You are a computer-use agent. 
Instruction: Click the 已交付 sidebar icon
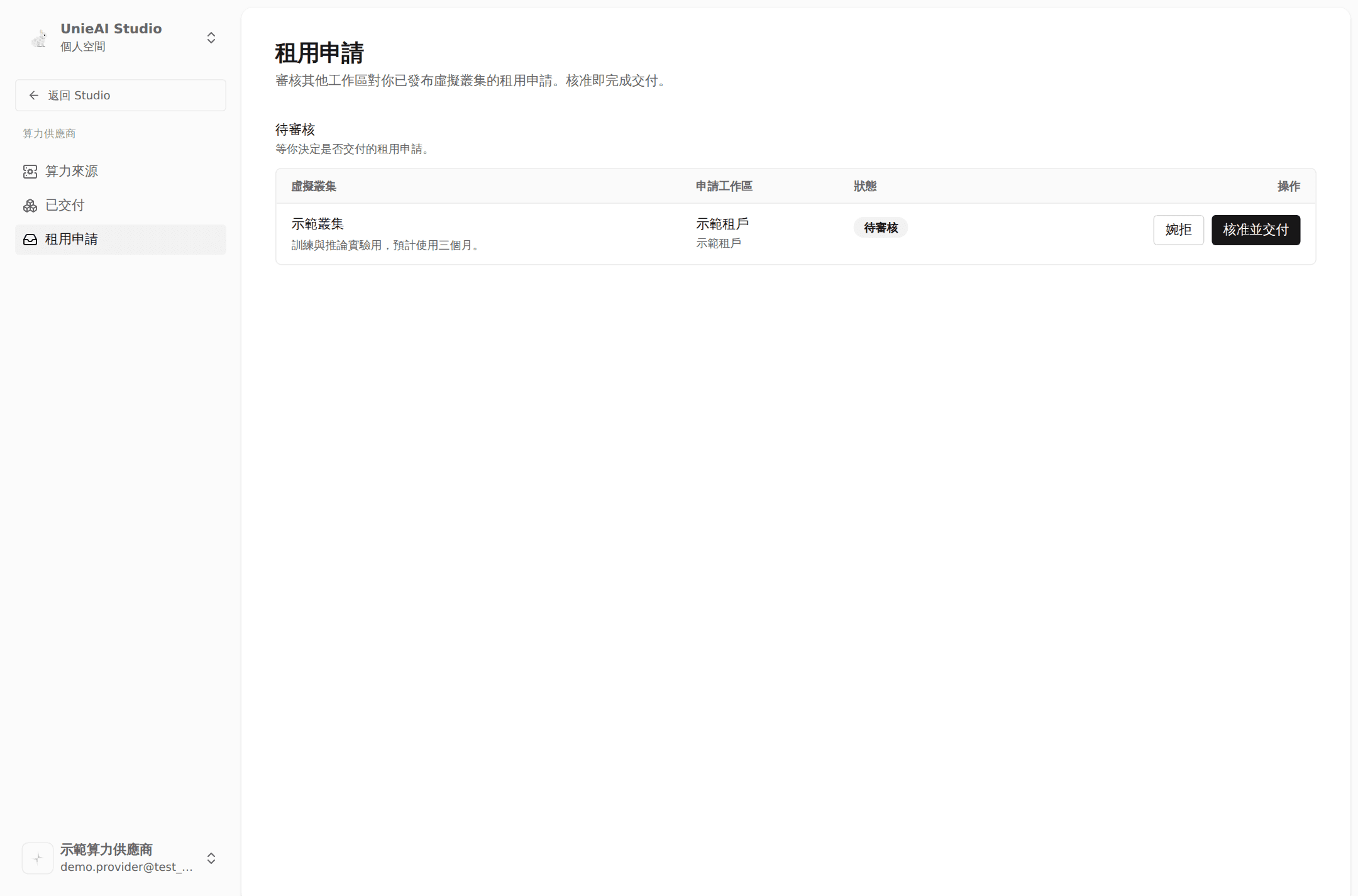coord(30,206)
